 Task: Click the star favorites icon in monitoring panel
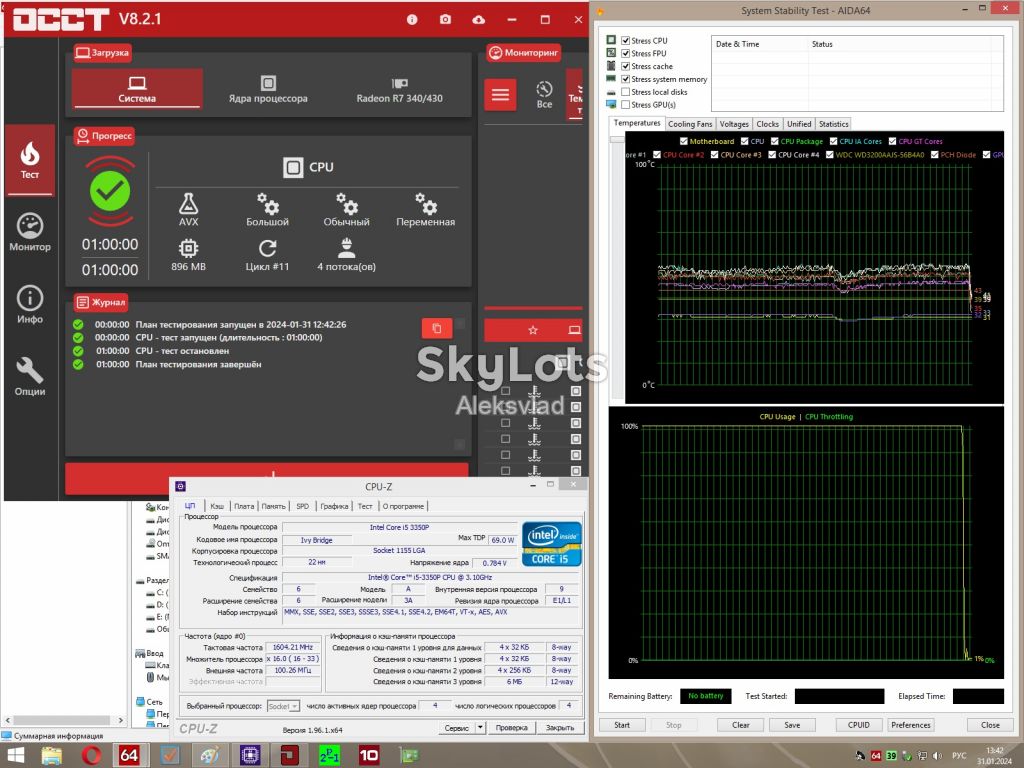pyautogui.click(x=533, y=330)
